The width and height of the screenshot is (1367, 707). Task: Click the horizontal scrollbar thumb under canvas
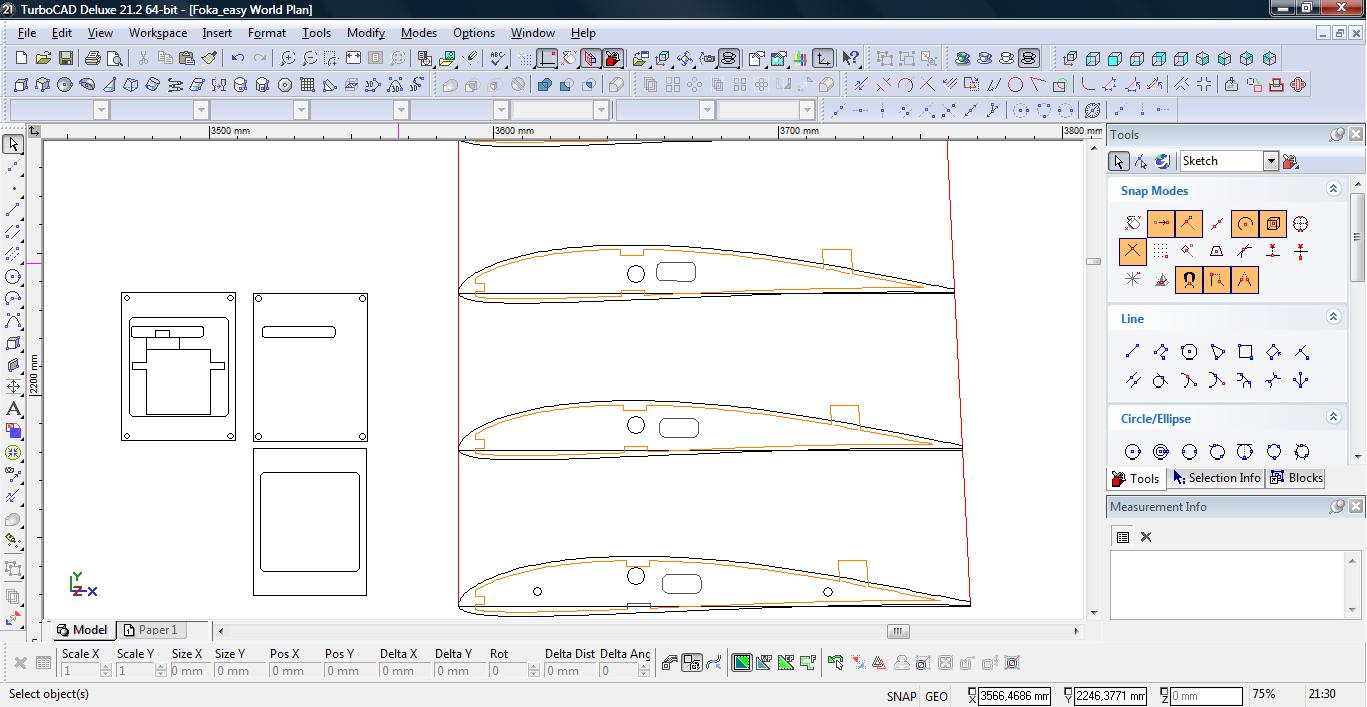(x=898, y=631)
